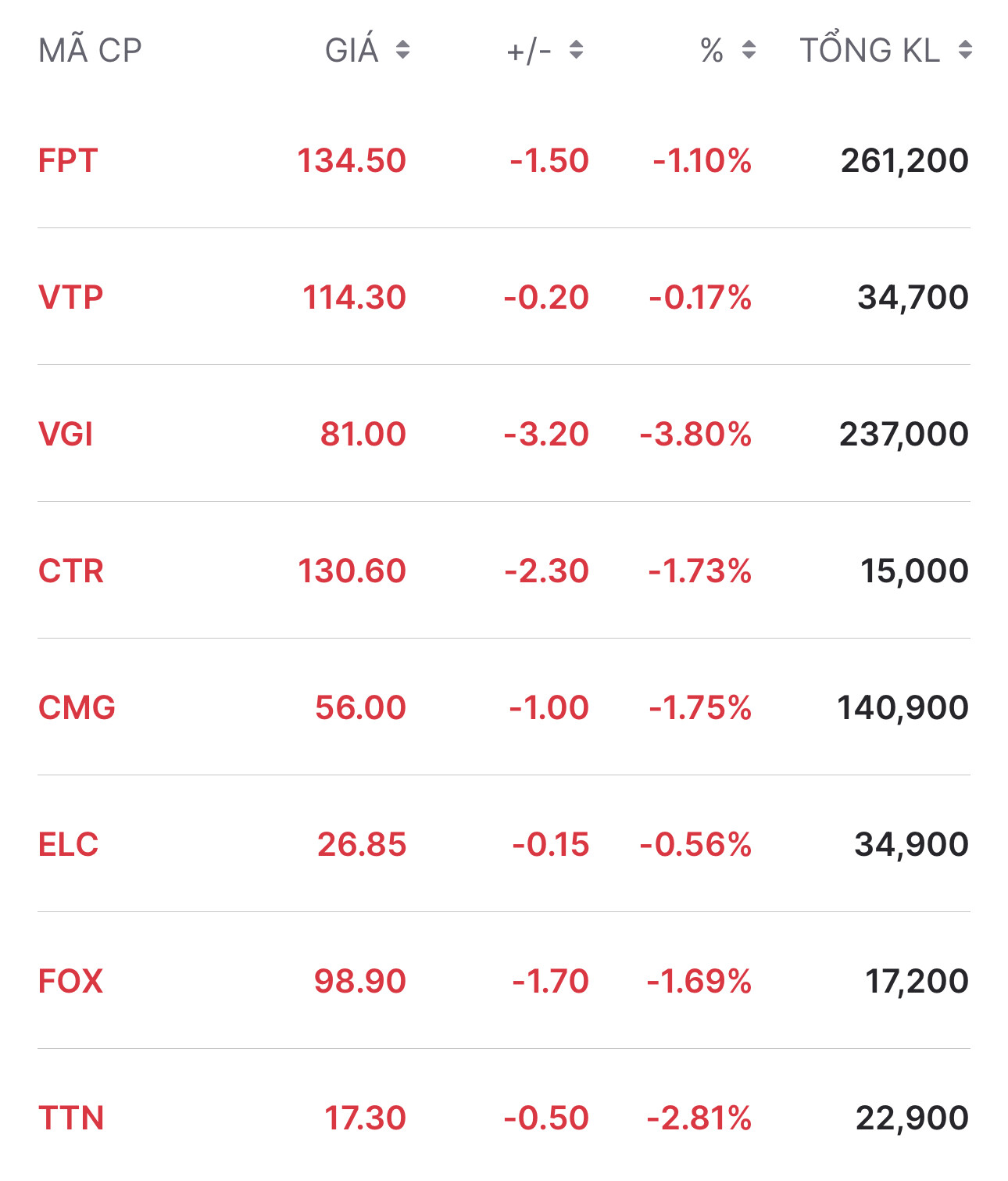Sort by GIÁ using sort arrows

[402, 51]
